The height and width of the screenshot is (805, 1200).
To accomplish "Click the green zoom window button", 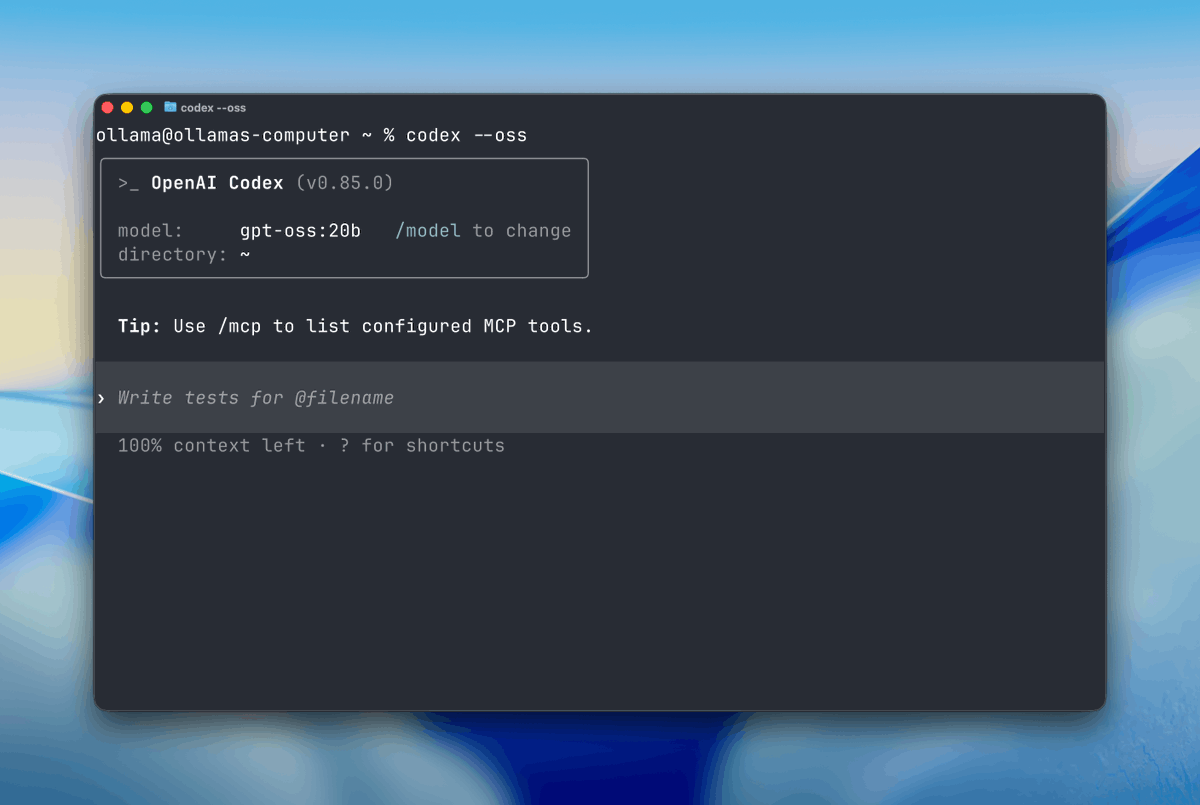I will [x=146, y=107].
